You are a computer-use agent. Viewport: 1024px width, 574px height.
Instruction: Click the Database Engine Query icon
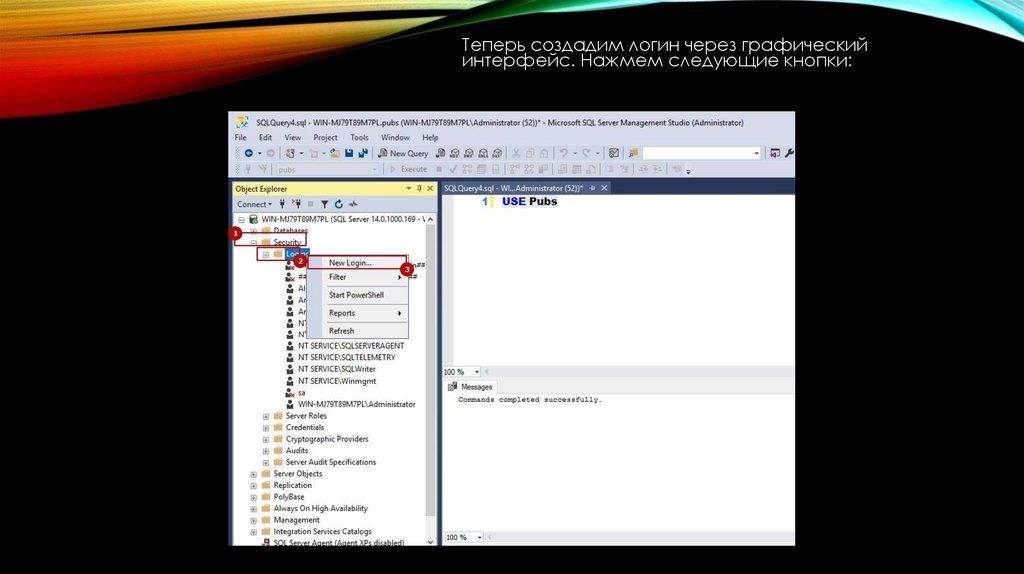(441, 153)
